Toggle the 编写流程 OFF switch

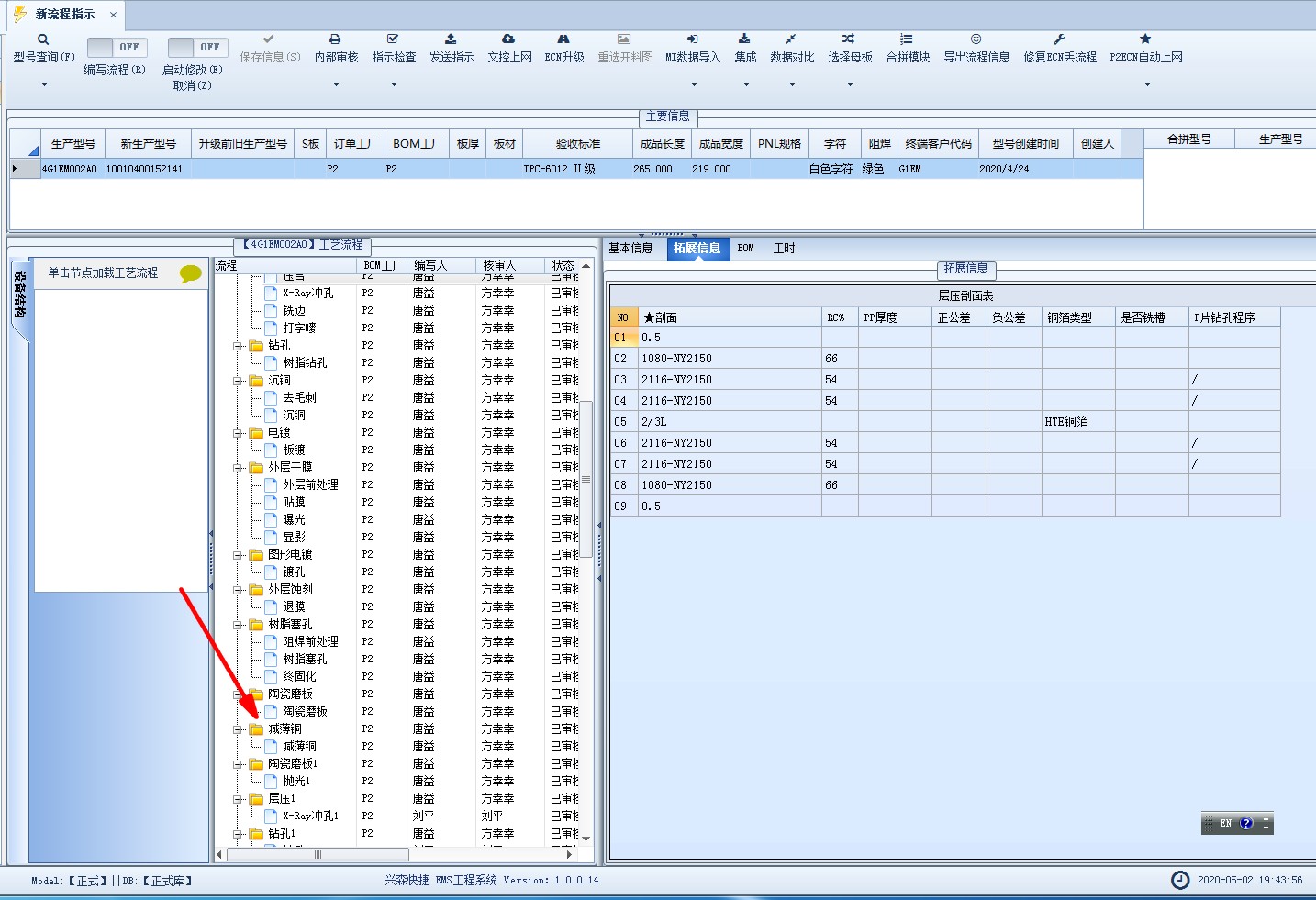[x=117, y=47]
